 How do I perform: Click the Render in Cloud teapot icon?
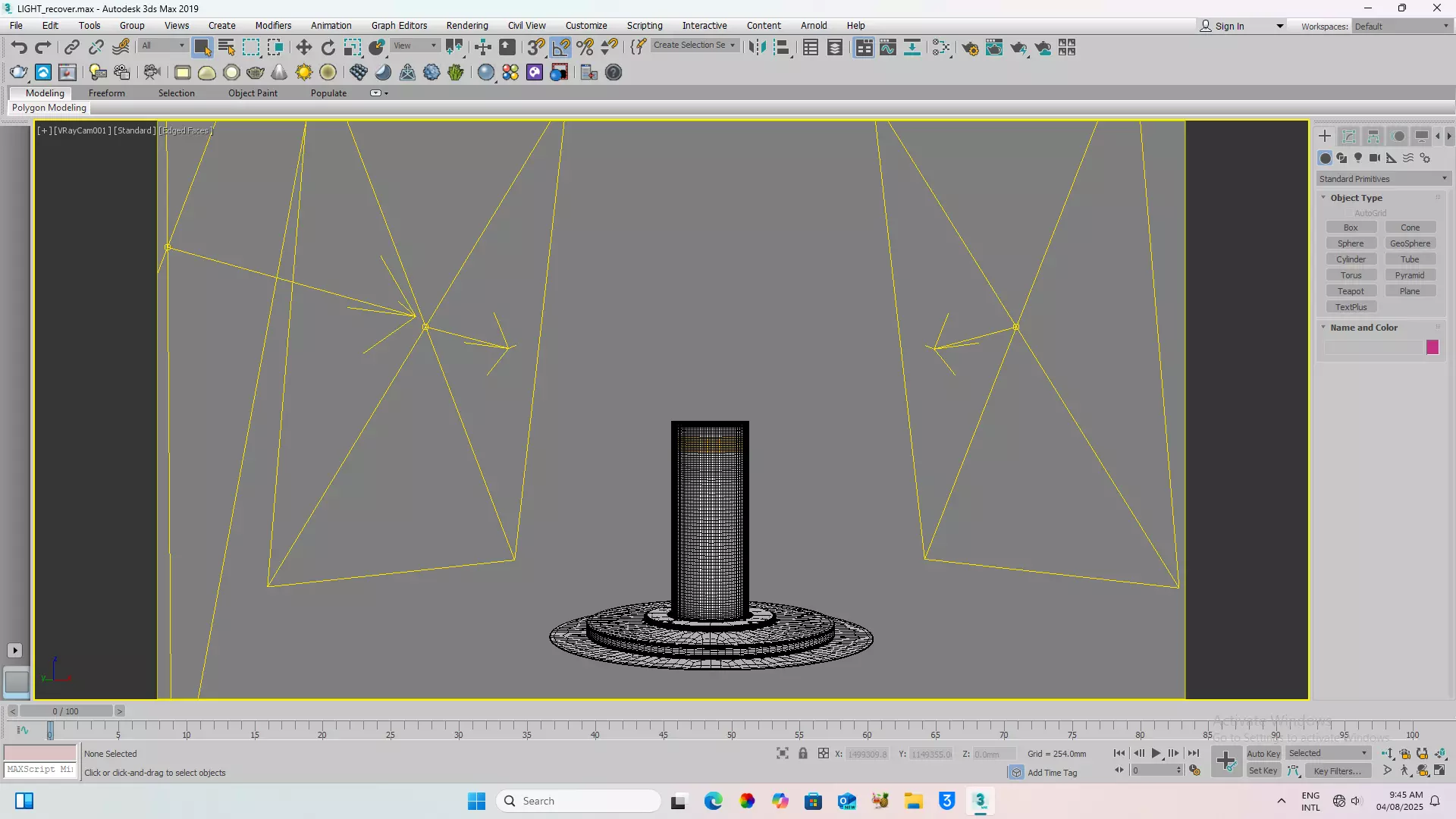click(1043, 48)
